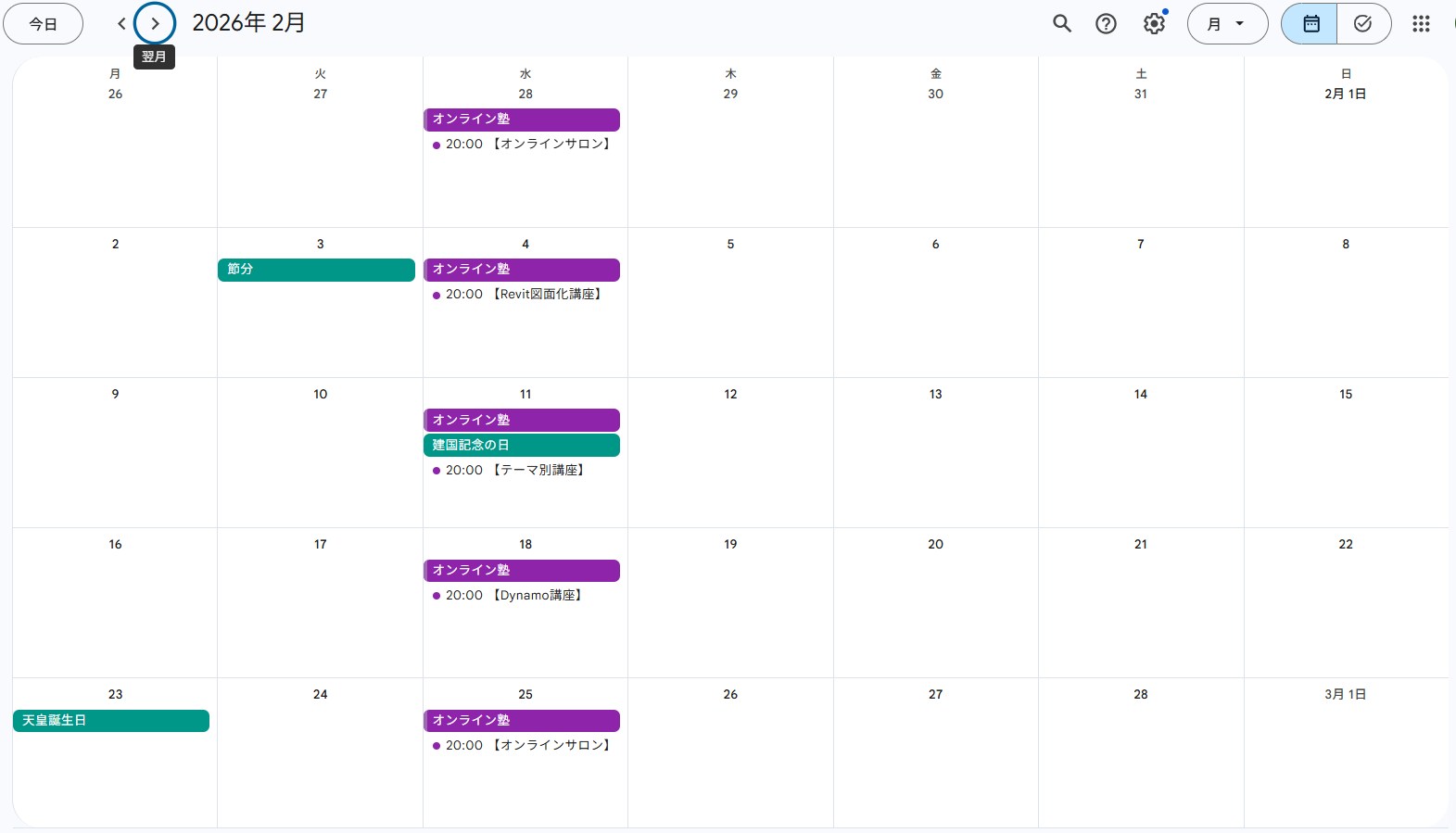Image resolution: width=1456 pixels, height=833 pixels.
Task: Expand the 月 view selector dropdown
Action: click(x=1227, y=24)
